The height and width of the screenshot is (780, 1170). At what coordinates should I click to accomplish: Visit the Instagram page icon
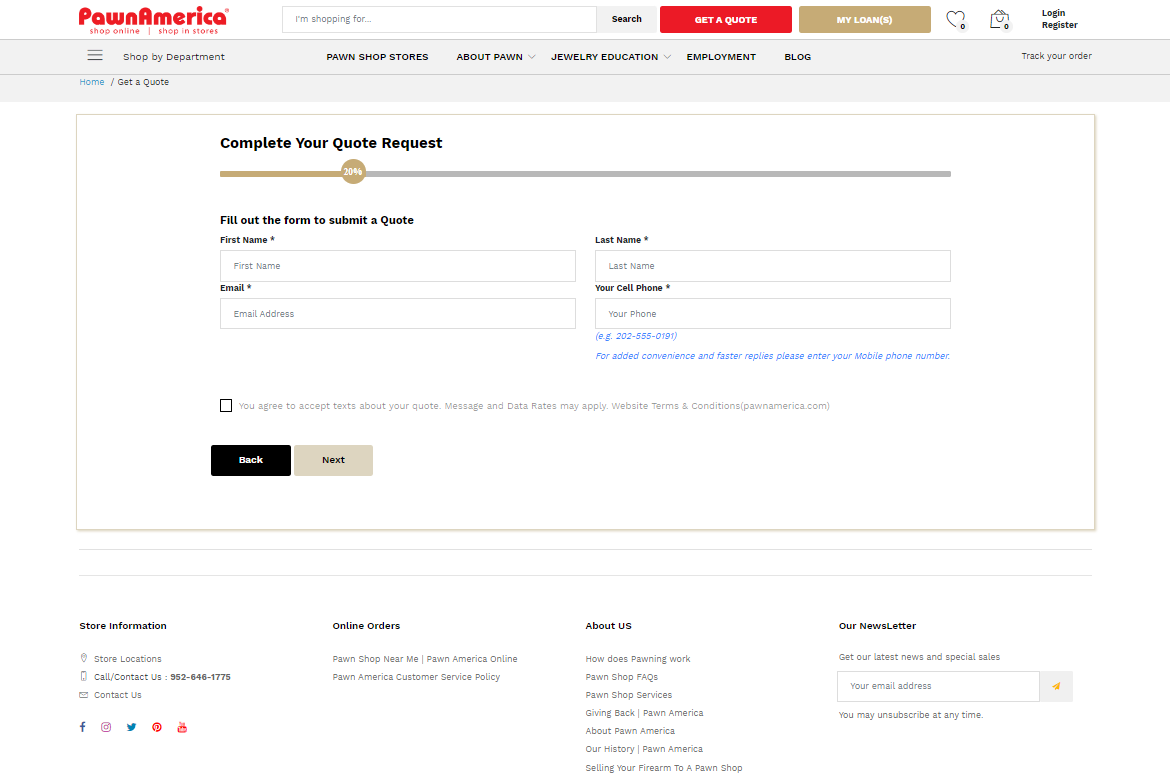click(x=106, y=727)
